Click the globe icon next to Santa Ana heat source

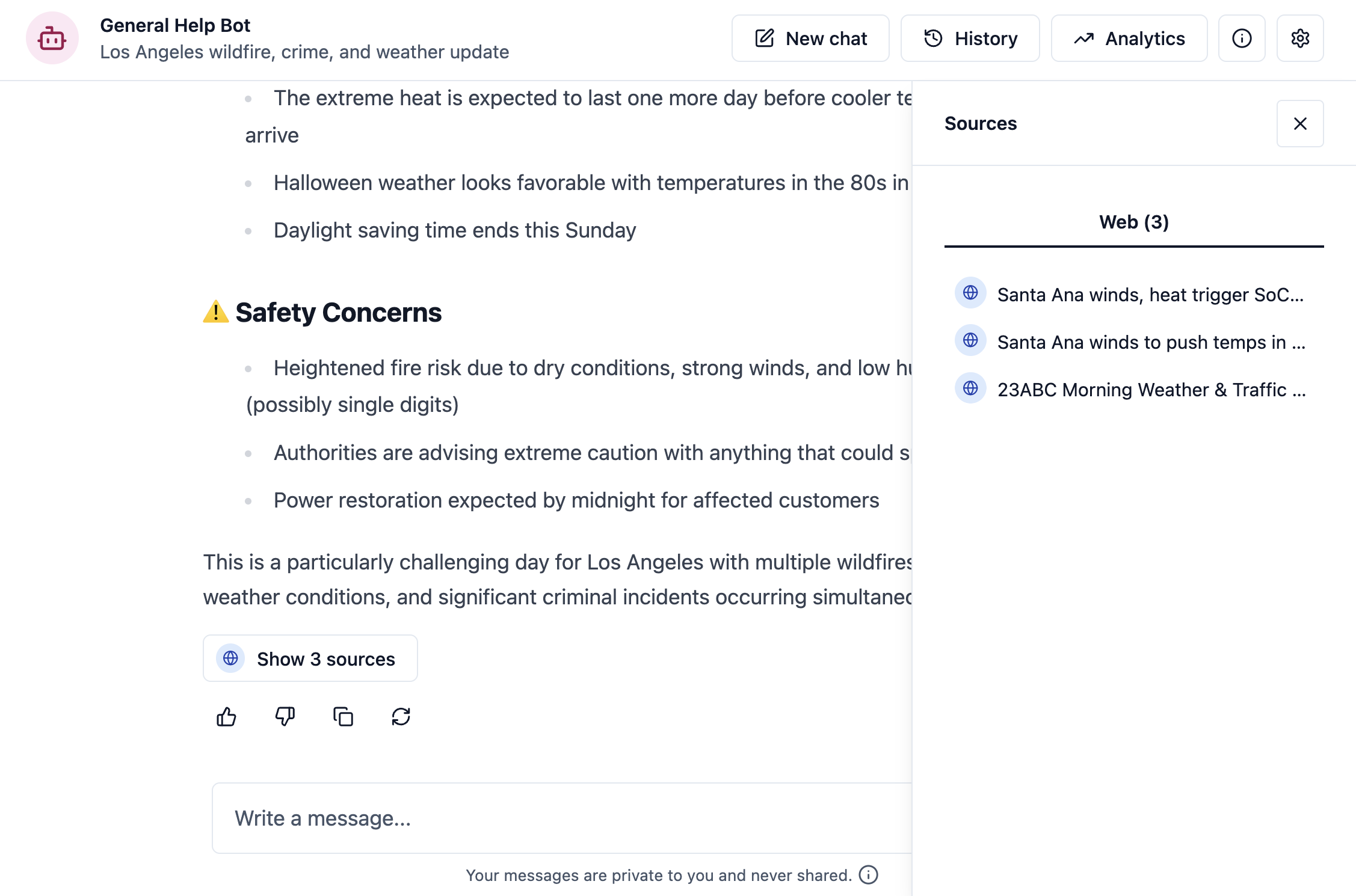click(970, 294)
